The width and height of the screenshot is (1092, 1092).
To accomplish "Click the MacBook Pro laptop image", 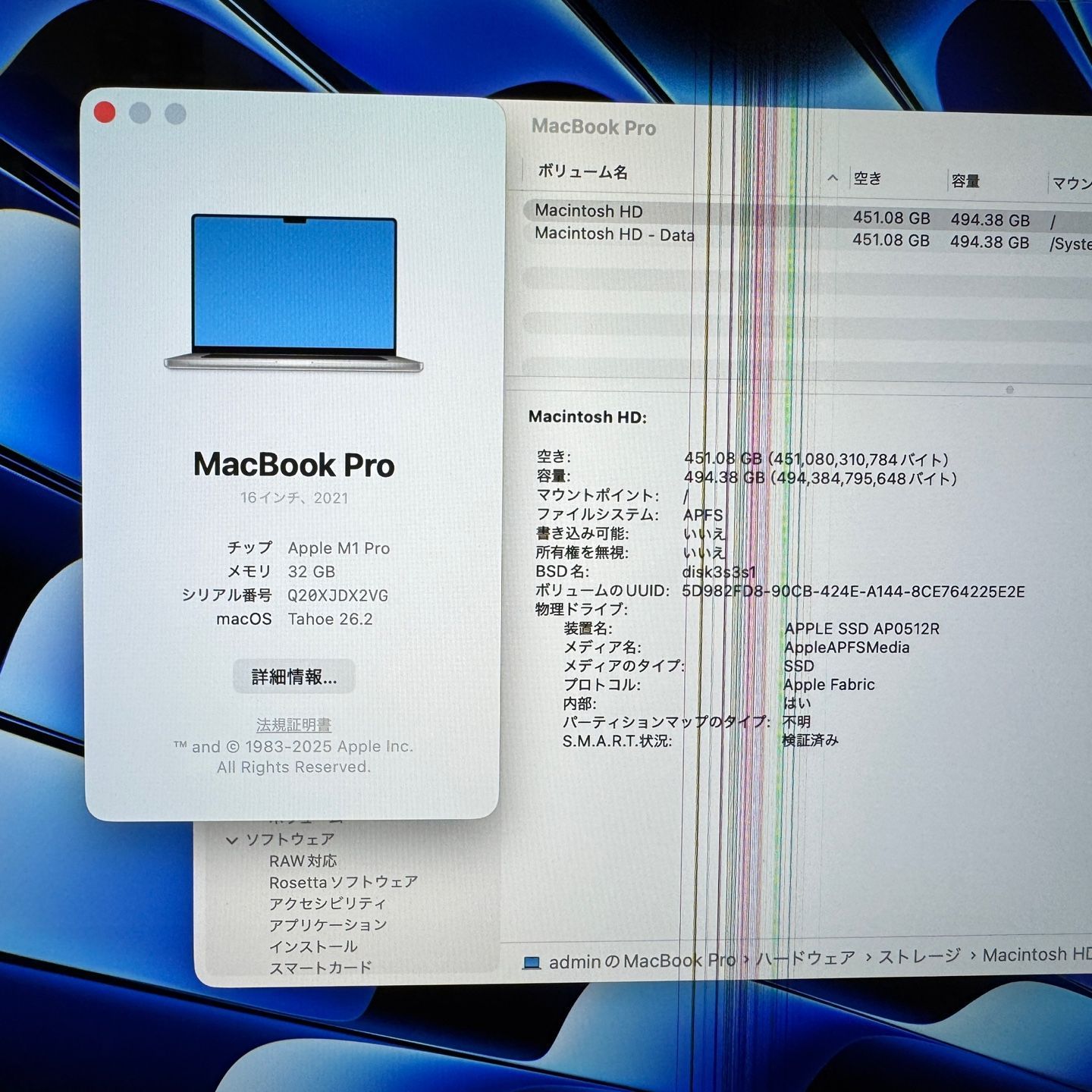I will [293, 293].
